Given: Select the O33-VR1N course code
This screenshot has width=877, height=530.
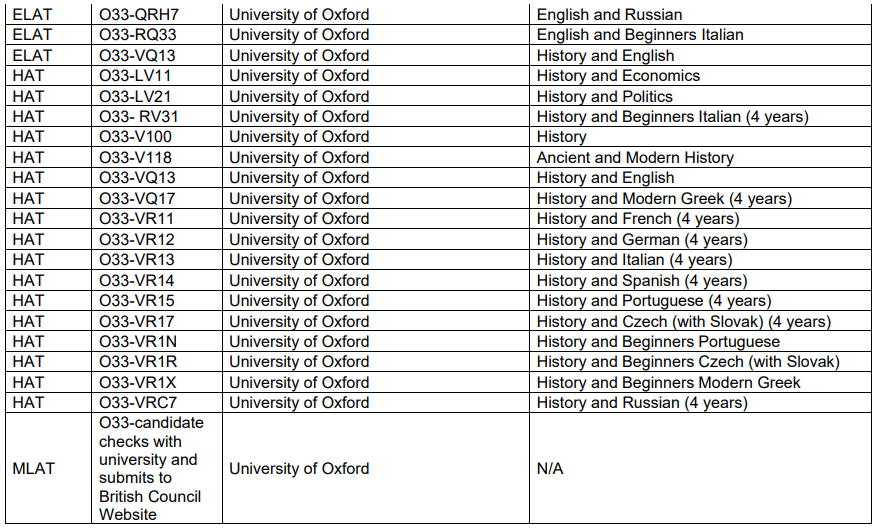Looking at the screenshot, I should click(137, 342).
